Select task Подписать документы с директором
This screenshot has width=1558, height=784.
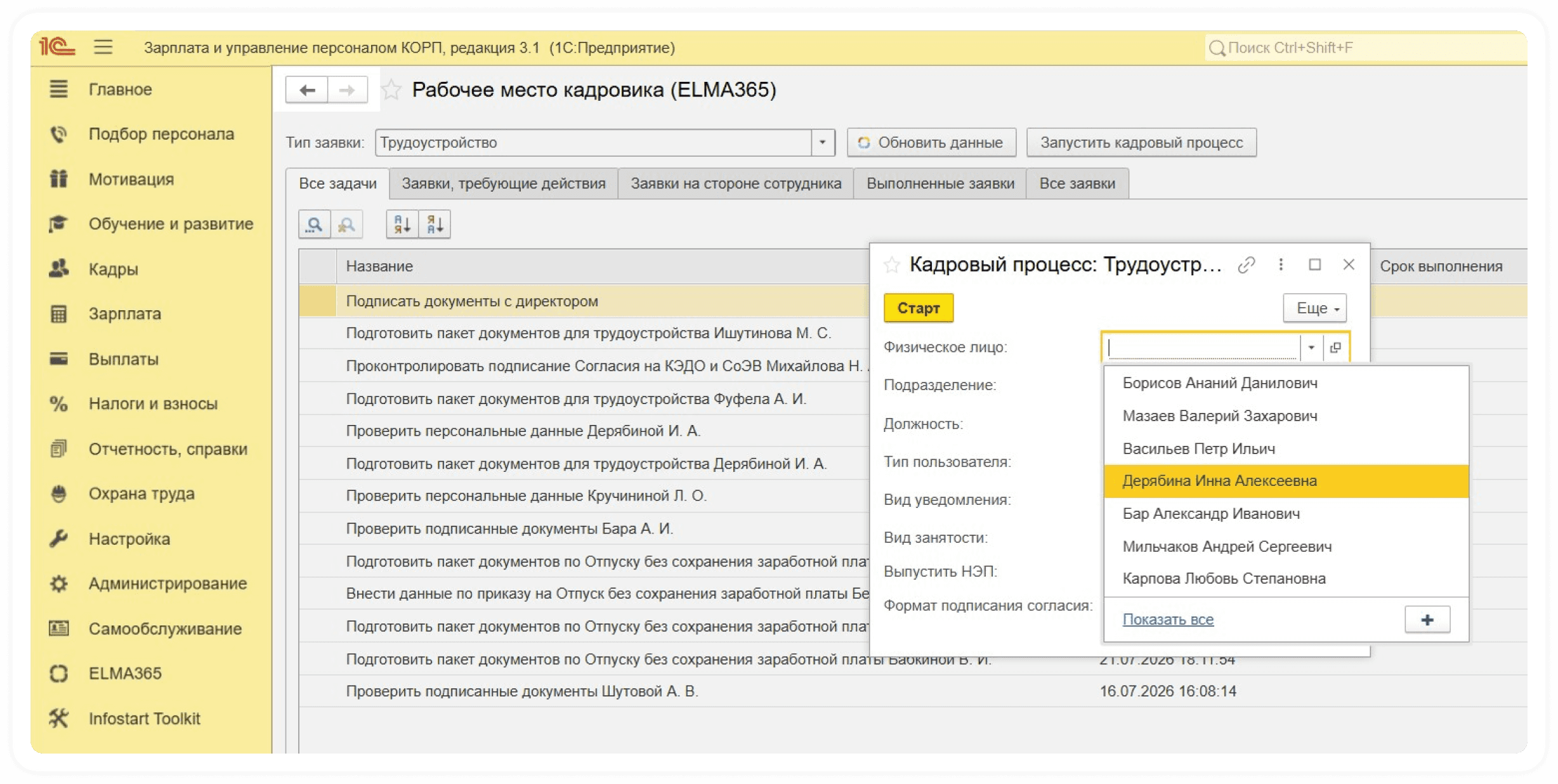point(584,301)
